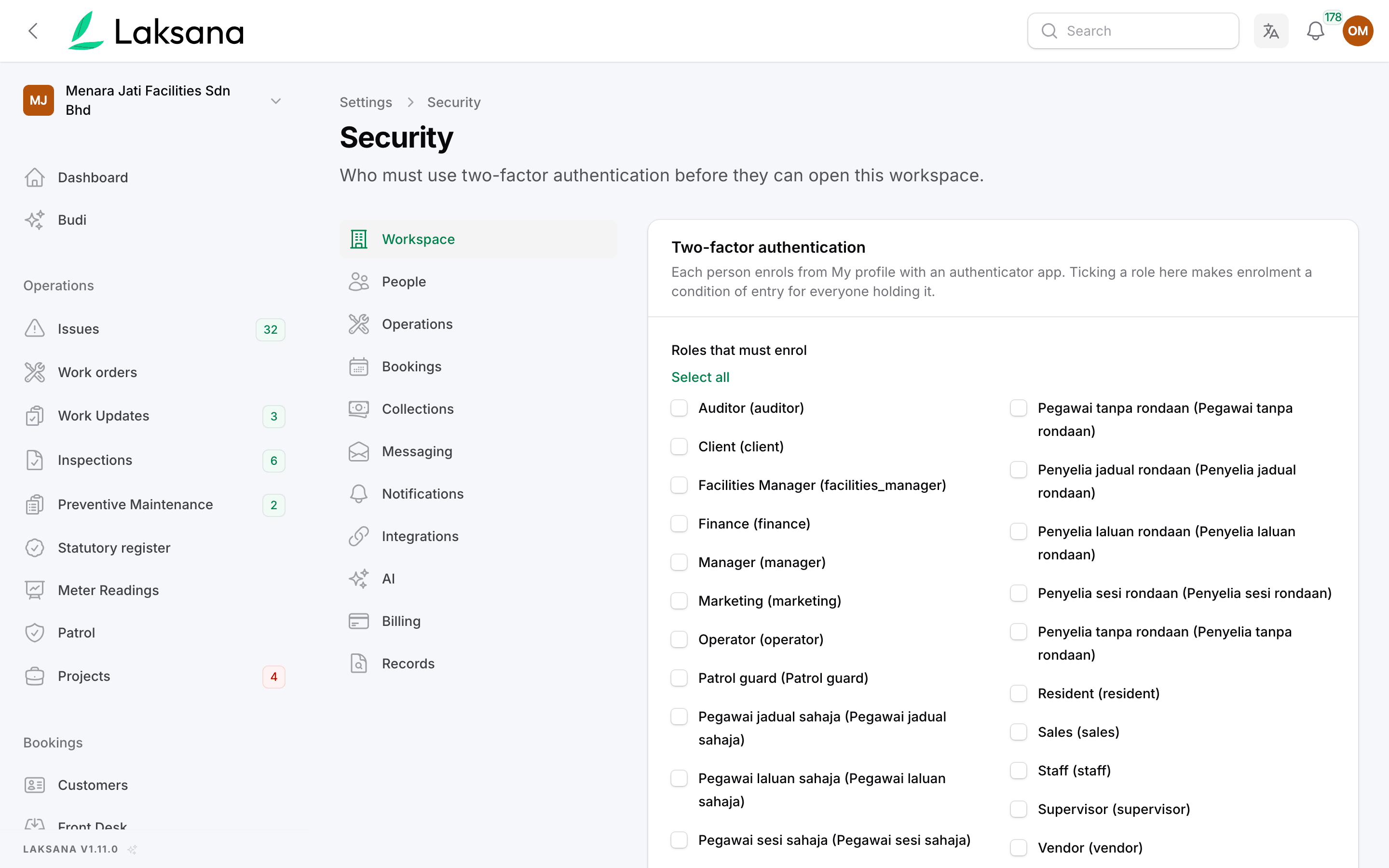Select the Workspace settings tab
The width and height of the screenshot is (1389, 868).
(x=478, y=239)
